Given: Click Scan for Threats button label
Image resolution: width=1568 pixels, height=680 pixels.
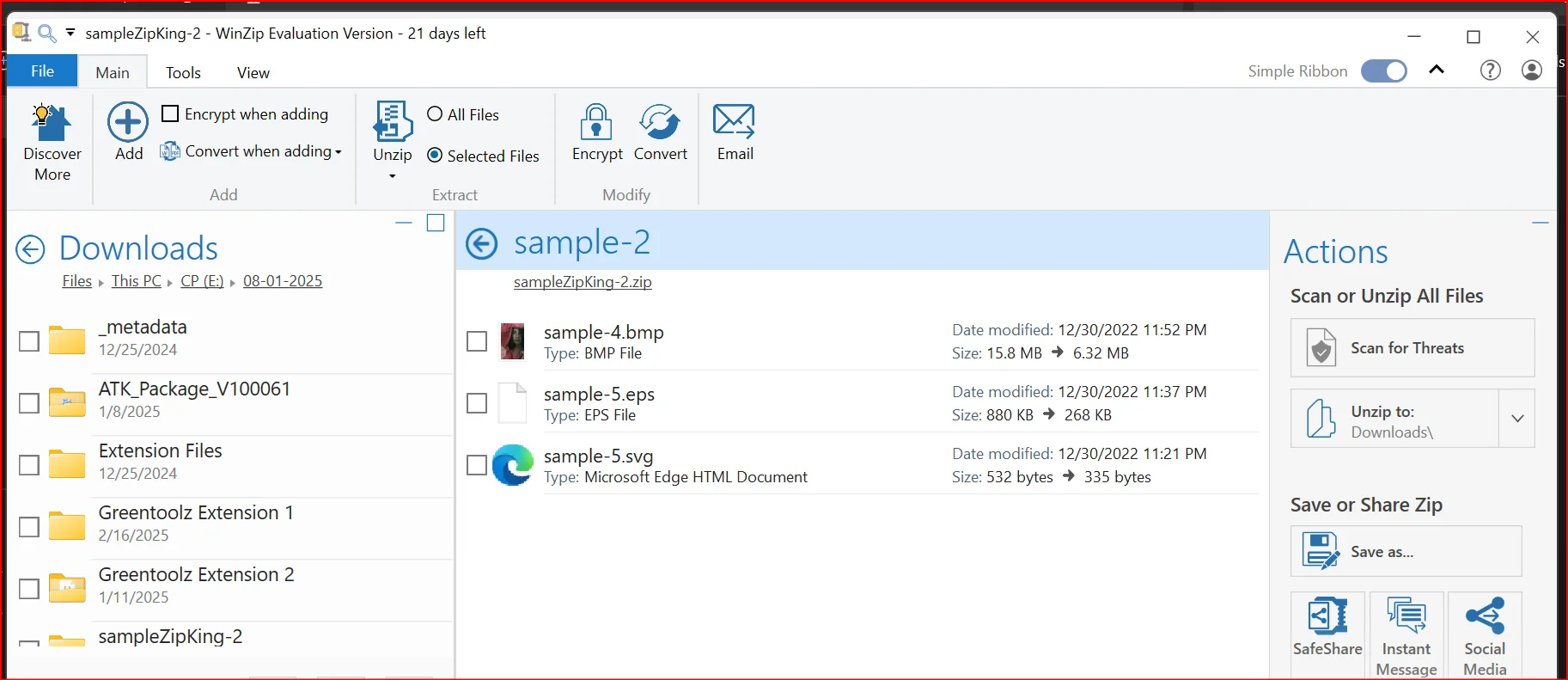Looking at the screenshot, I should pos(1407,348).
